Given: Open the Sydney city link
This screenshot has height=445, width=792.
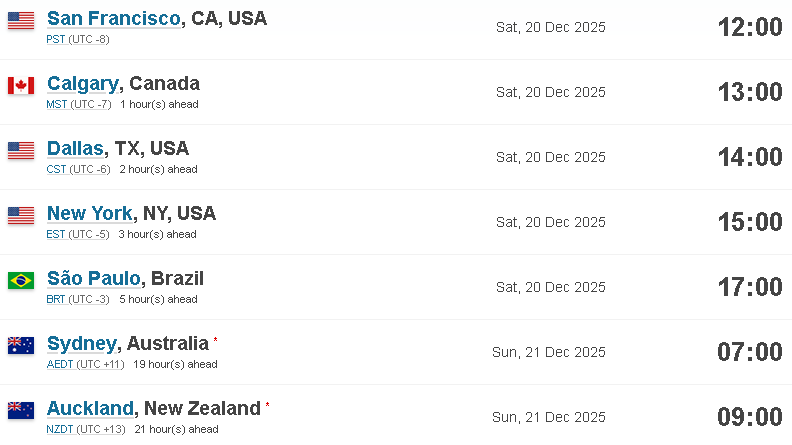Looking at the screenshot, I should [82, 343].
